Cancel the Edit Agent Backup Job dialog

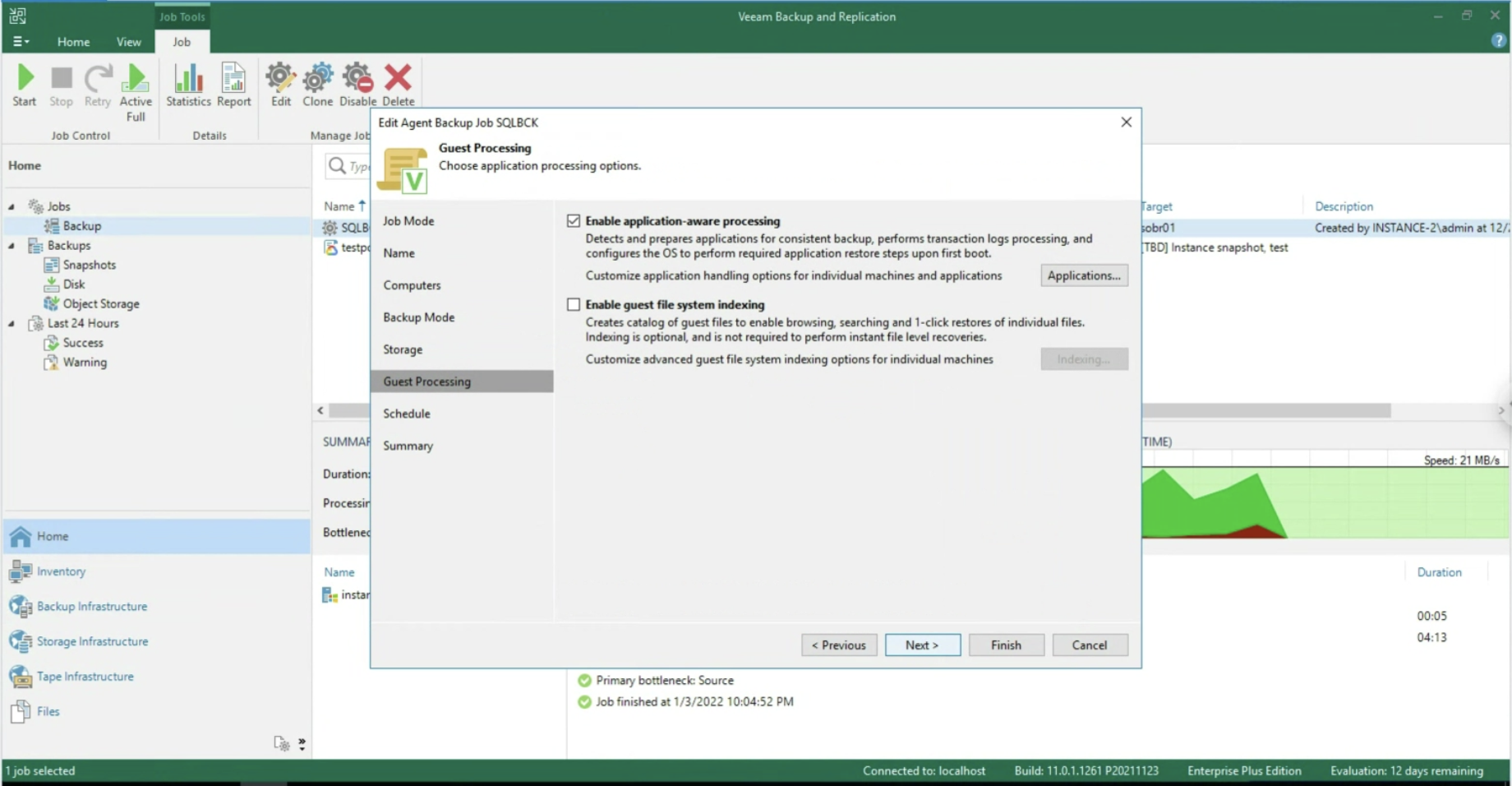tap(1090, 645)
